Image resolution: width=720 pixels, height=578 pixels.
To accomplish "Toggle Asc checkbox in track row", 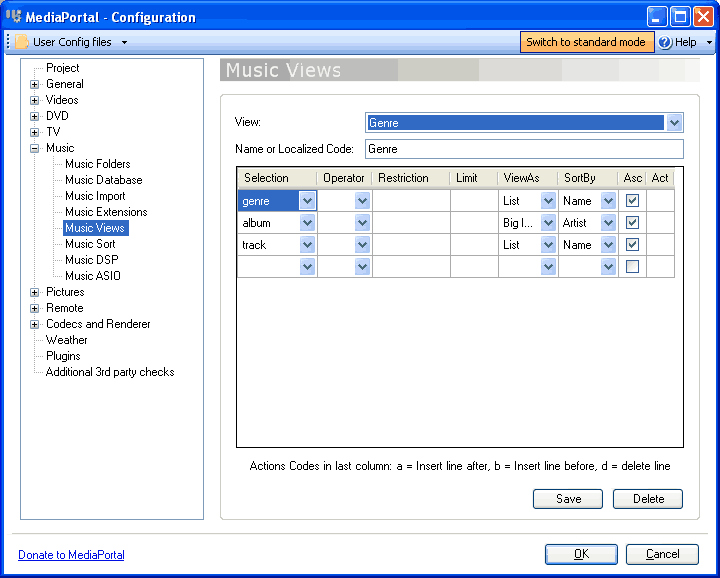I will coord(632,244).
